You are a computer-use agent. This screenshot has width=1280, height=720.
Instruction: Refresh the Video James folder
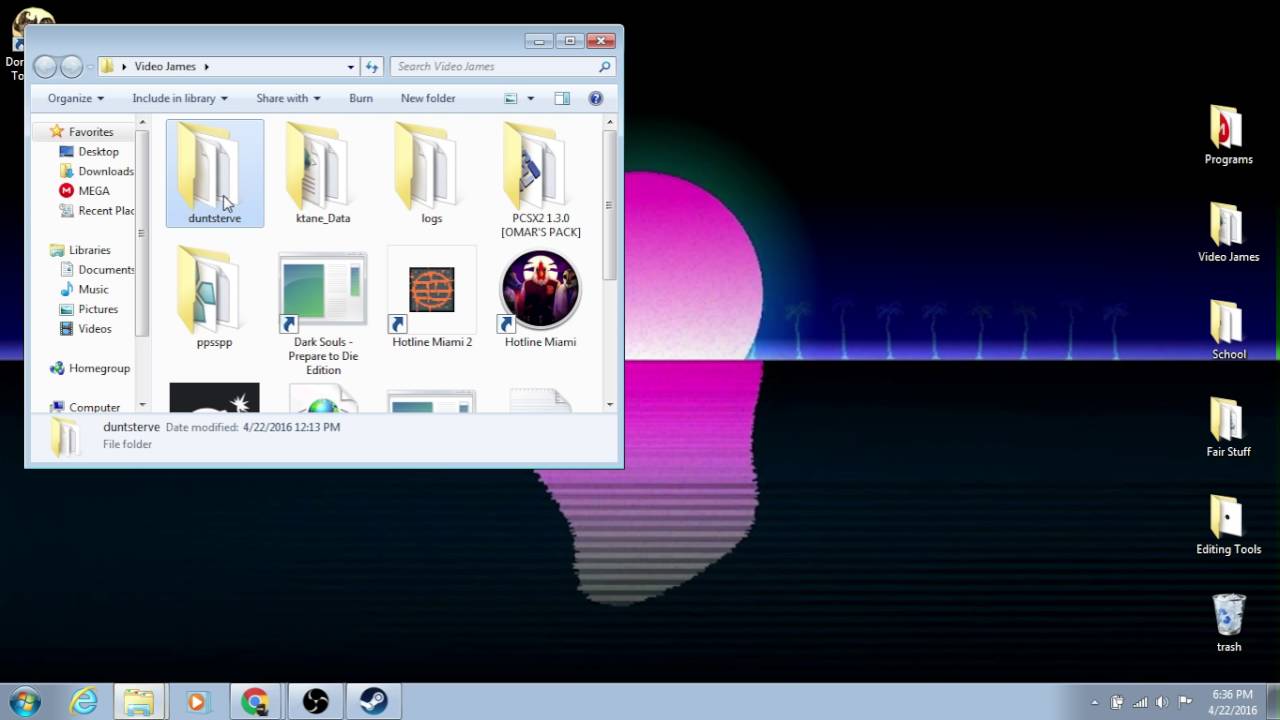pyautogui.click(x=372, y=67)
